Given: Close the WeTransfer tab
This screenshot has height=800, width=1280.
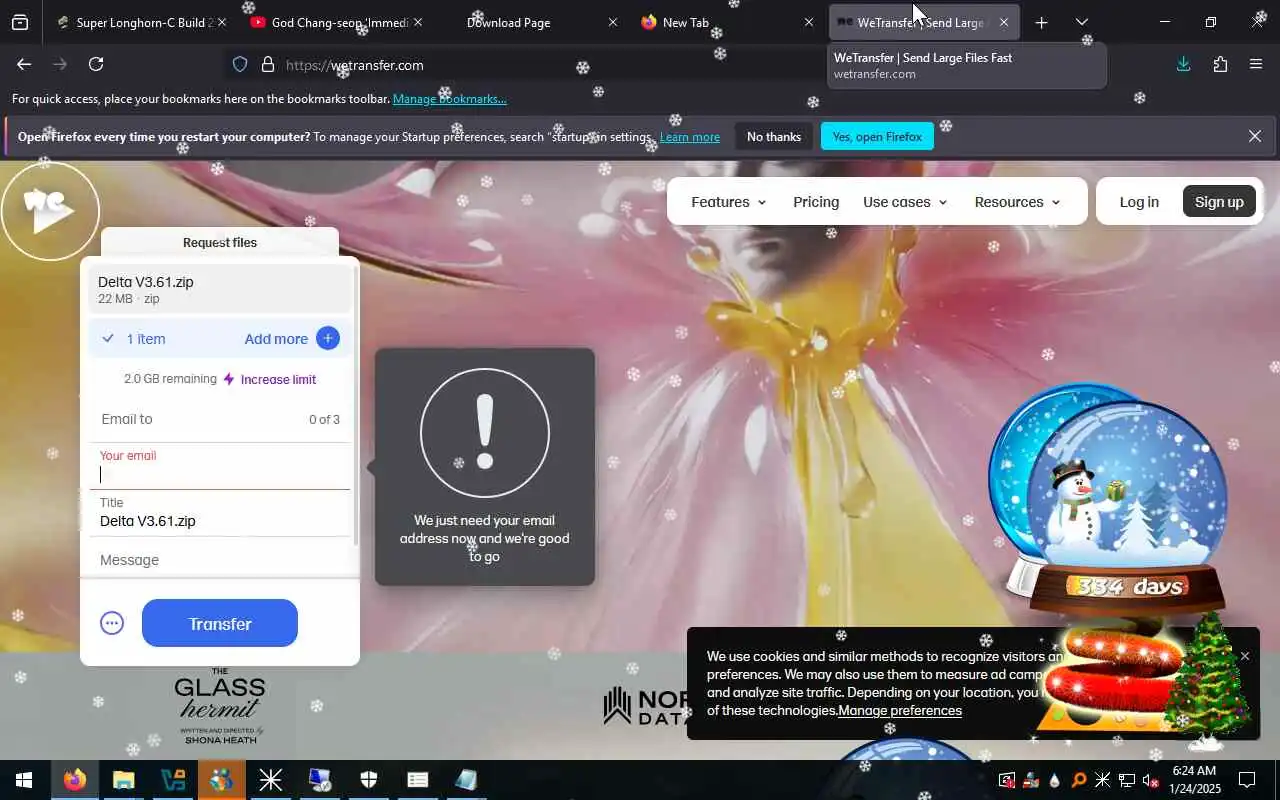Looking at the screenshot, I should point(1004,22).
